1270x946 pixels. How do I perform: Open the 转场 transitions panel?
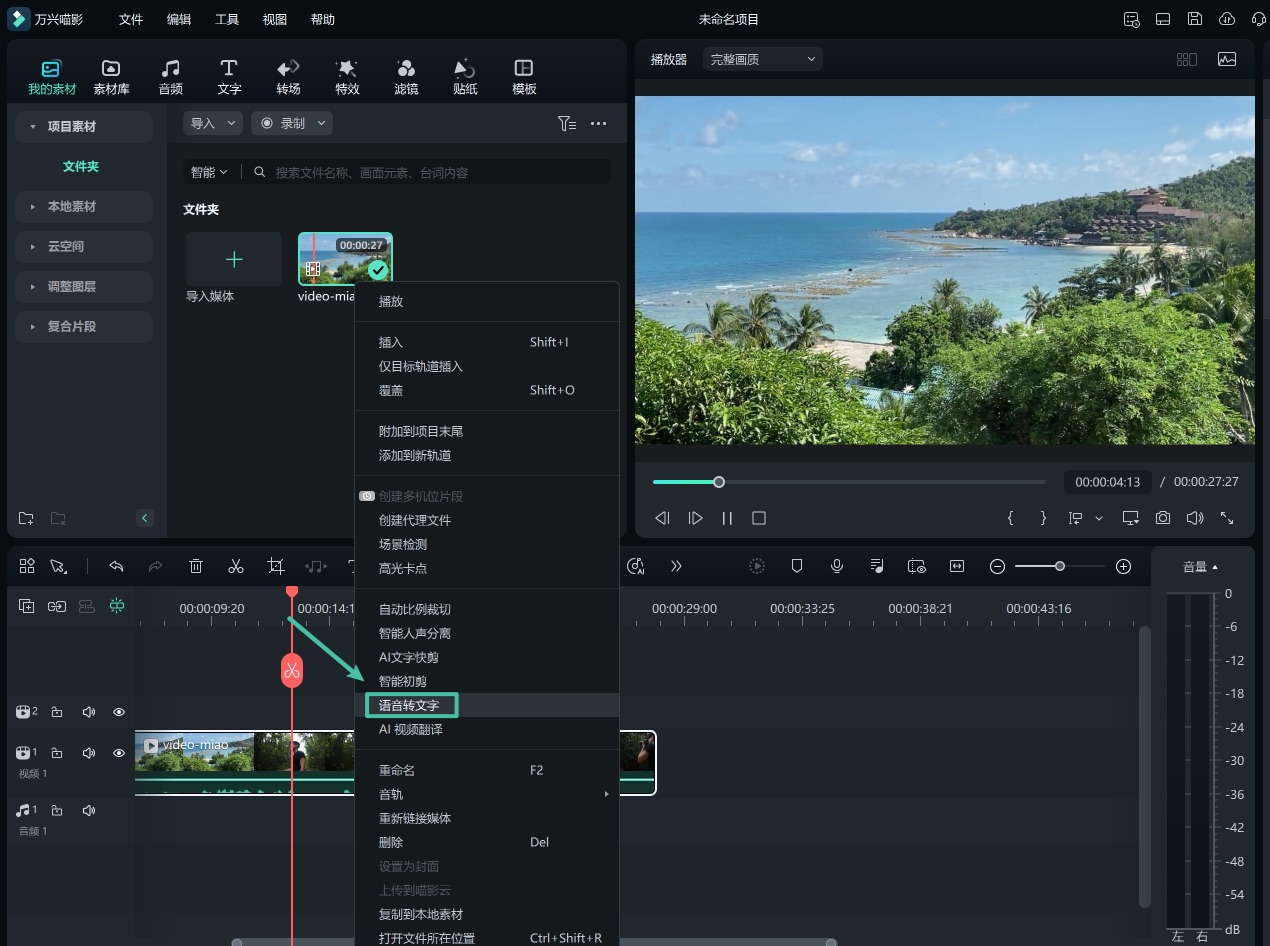coord(288,77)
